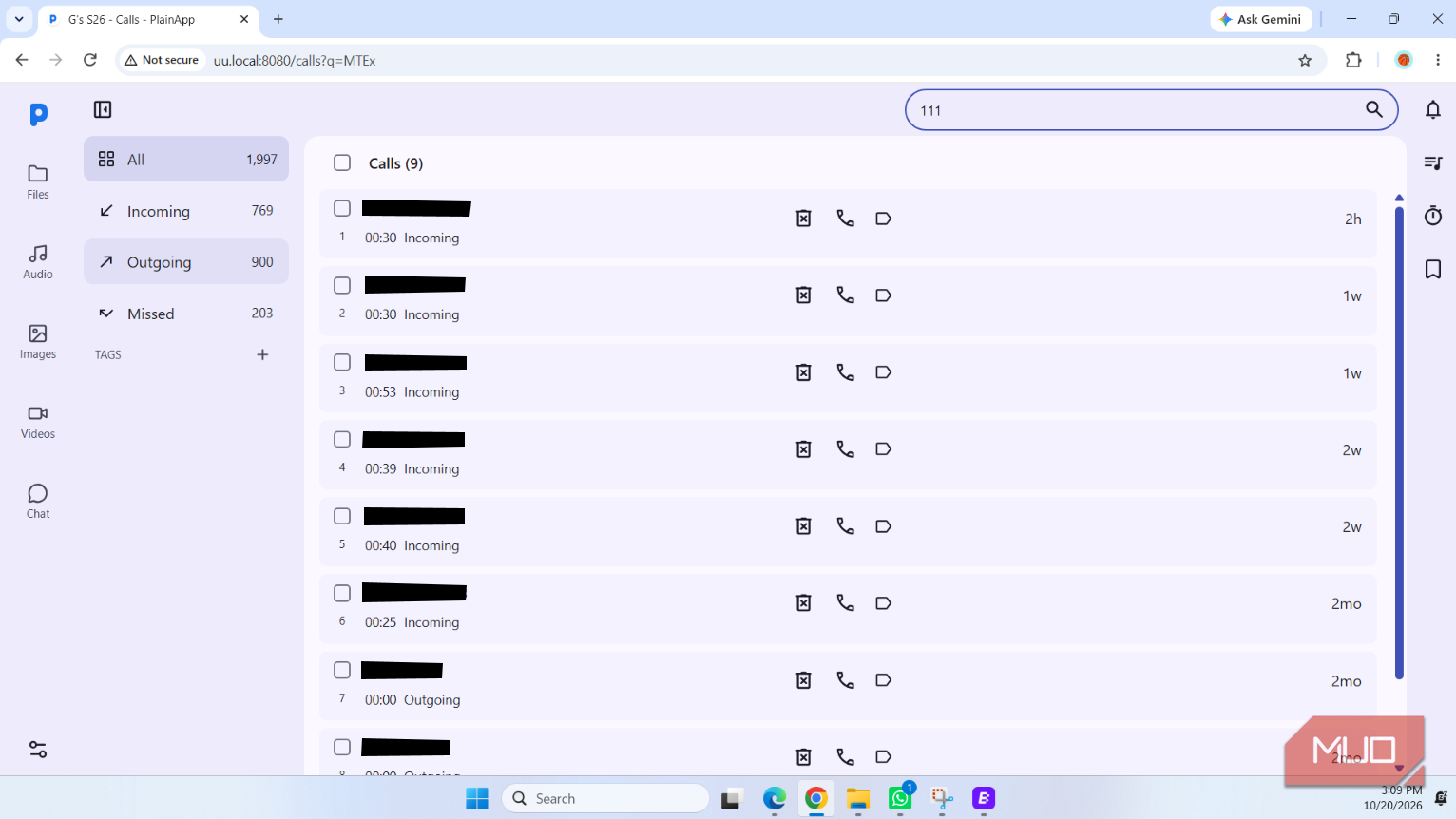Select all calls checkbox next to Calls (9)
1456x819 pixels.
[x=342, y=162]
